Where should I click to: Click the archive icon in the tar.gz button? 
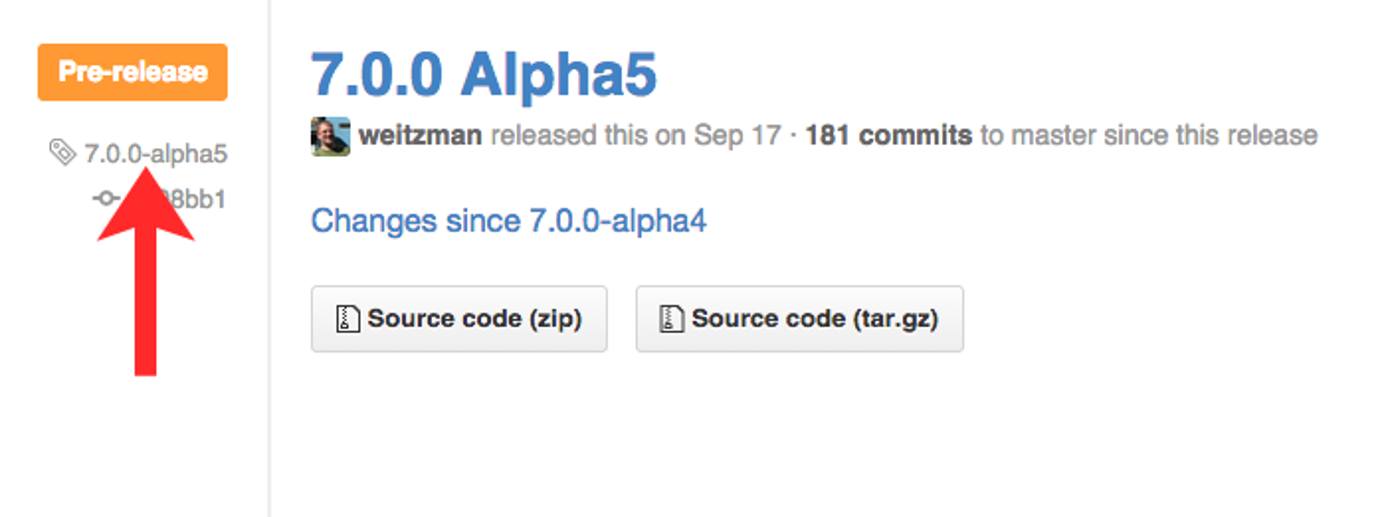tap(671, 319)
